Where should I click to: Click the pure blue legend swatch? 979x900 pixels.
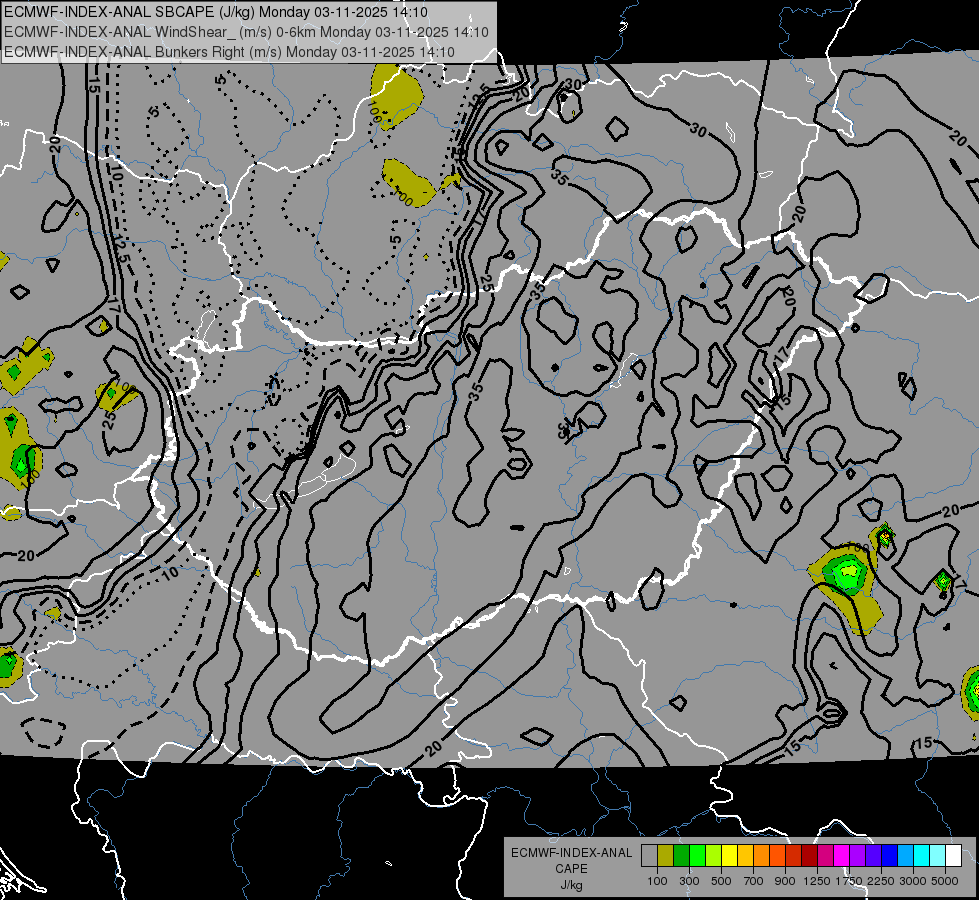click(890, 856)
